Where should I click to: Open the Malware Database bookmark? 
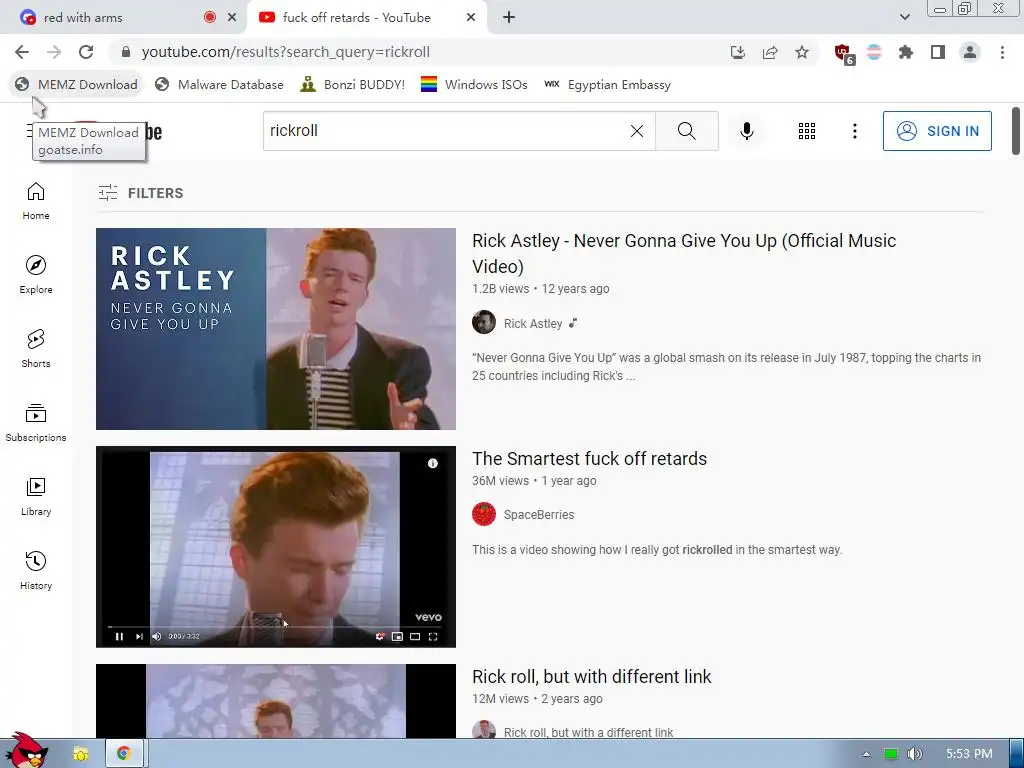coord(219,84)
